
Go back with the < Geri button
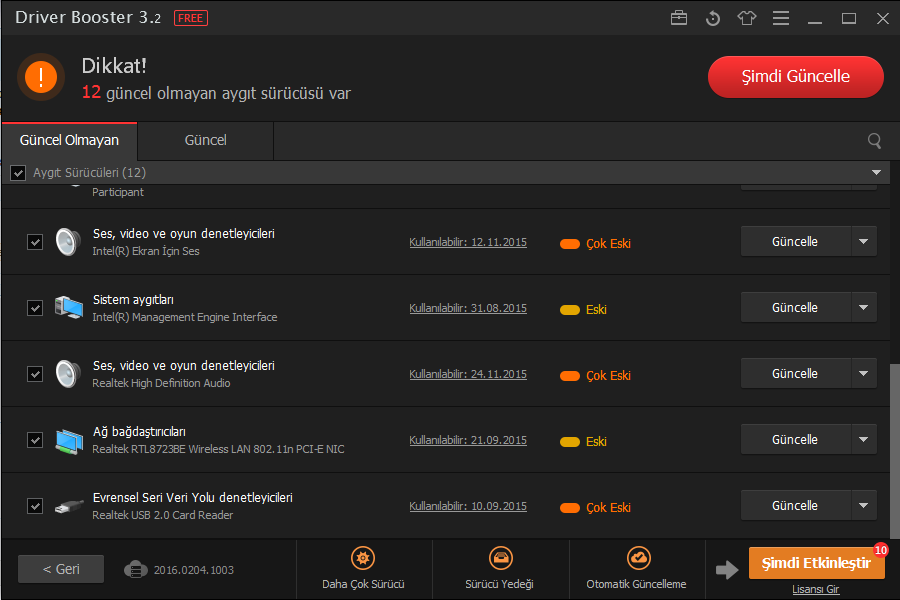coord(61,569)
